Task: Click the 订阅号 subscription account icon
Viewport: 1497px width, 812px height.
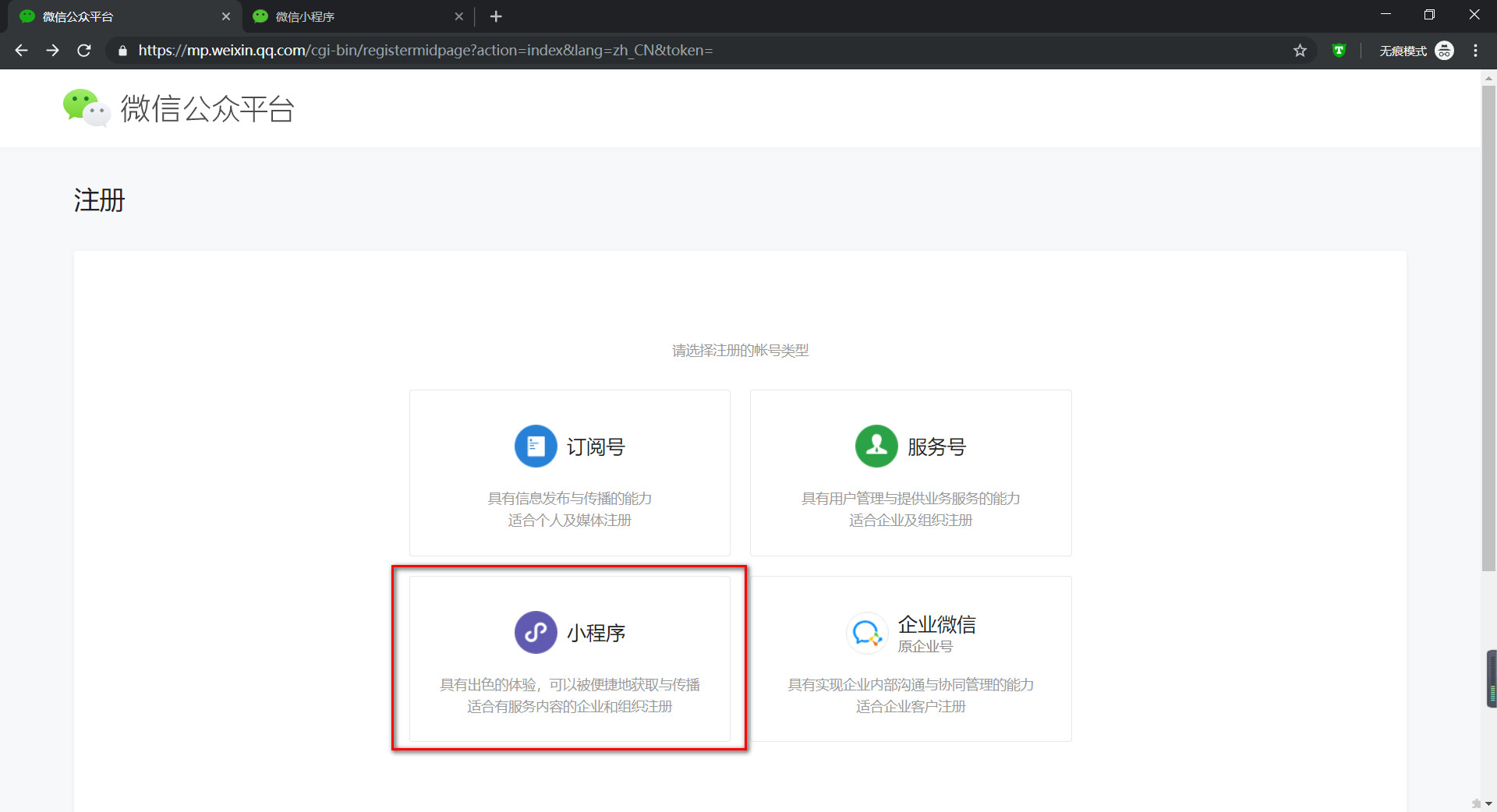Action: point(535,446)
